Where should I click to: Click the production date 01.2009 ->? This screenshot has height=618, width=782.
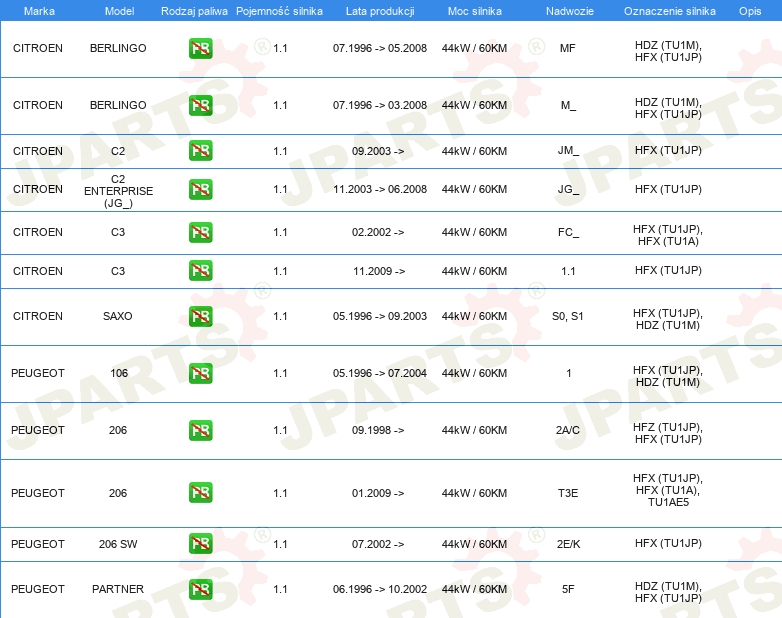coord(378,493)
